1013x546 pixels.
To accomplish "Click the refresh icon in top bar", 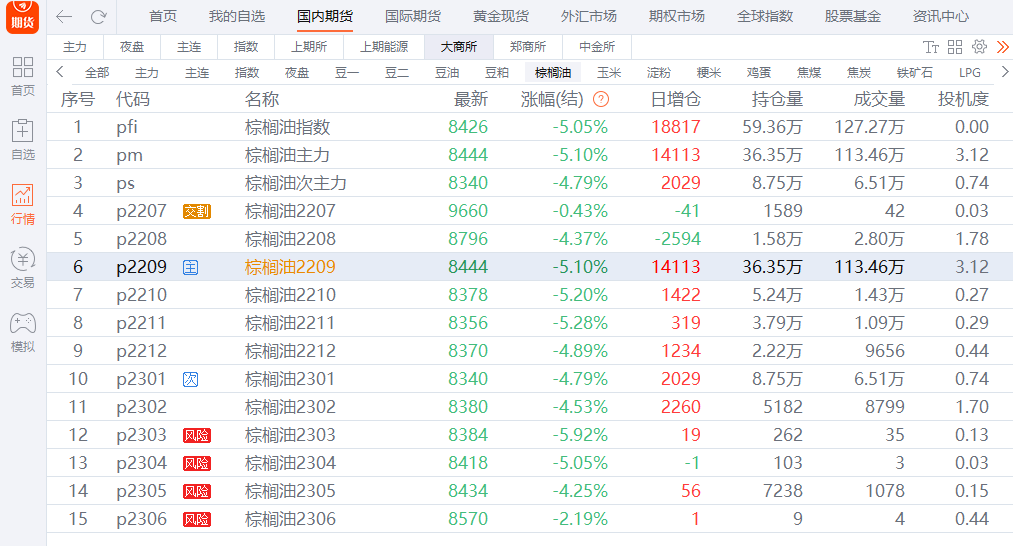I will (x=98, y=17).
